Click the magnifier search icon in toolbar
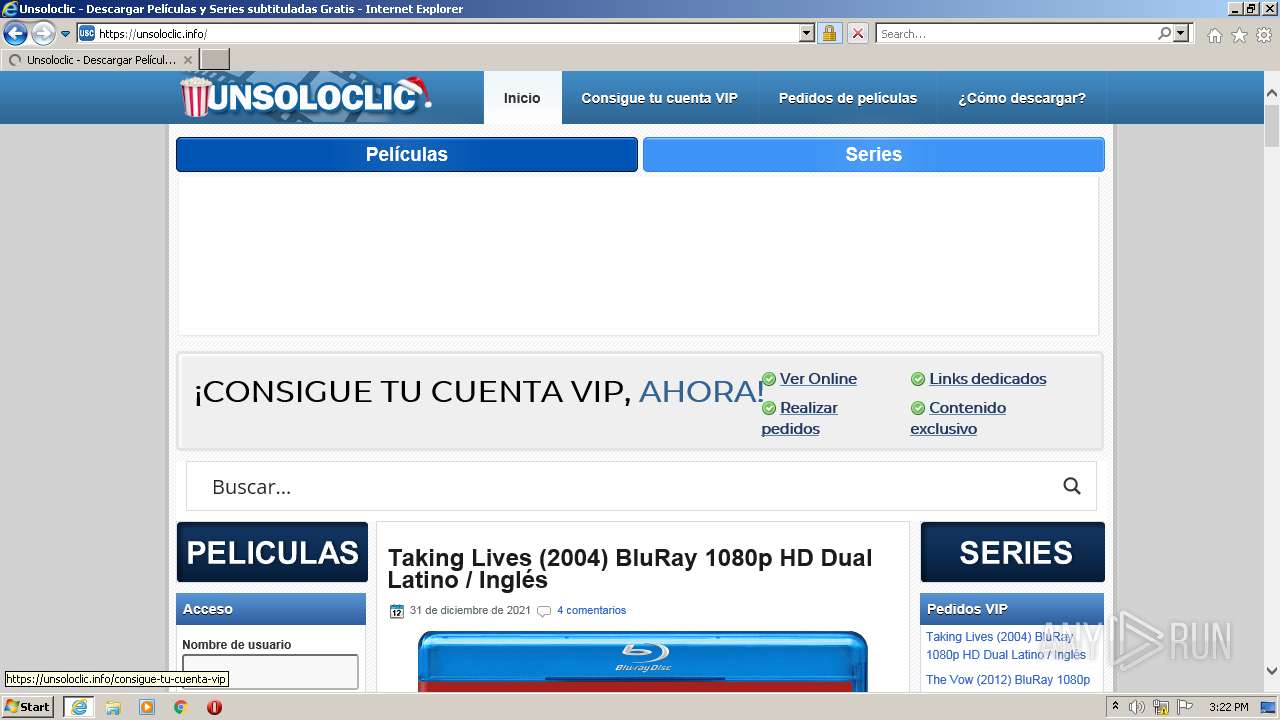Screen dimensions: 1280x720 (x=1164, y=33)
